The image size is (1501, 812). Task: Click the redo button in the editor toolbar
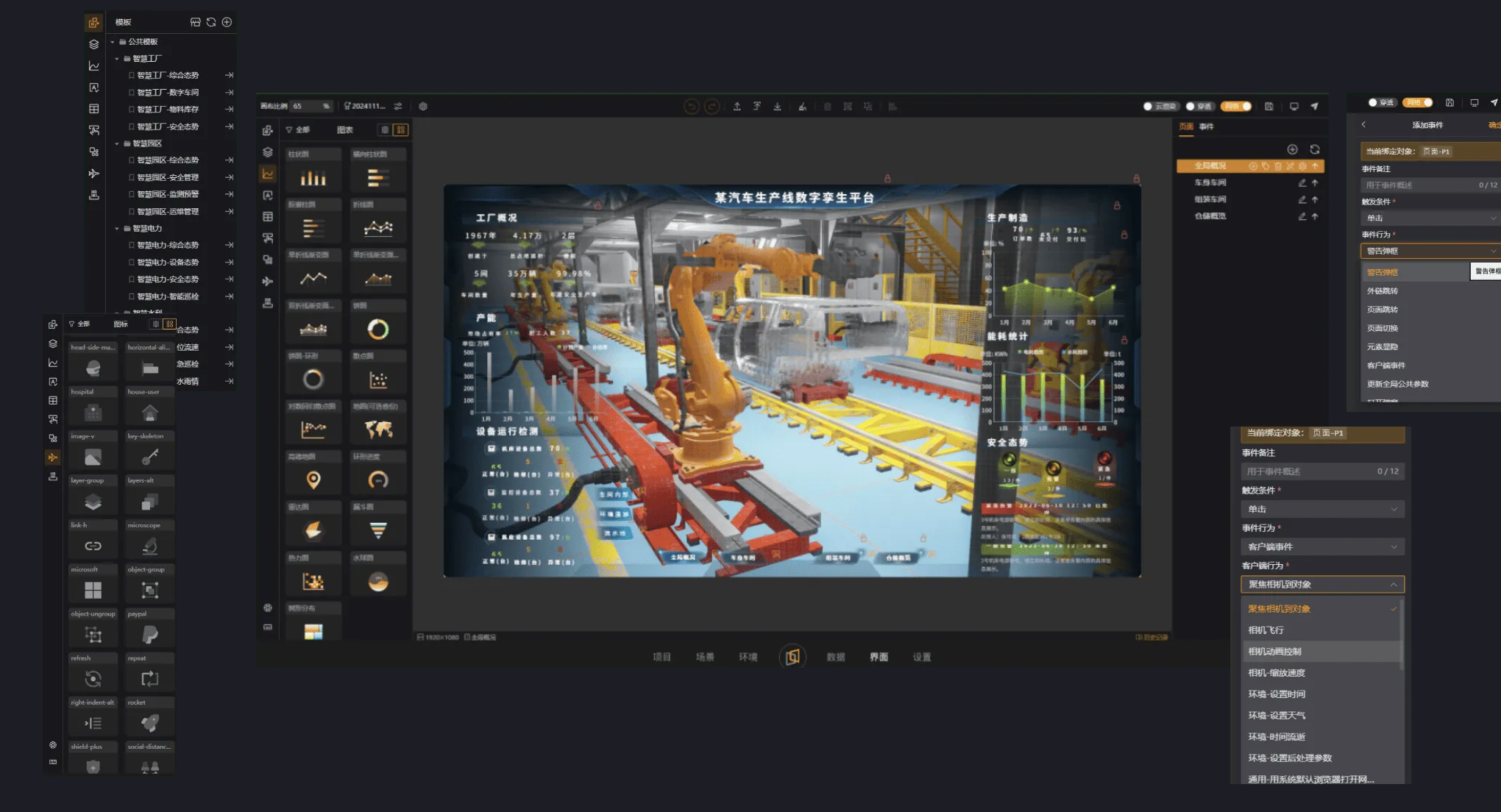coord(712,107)
